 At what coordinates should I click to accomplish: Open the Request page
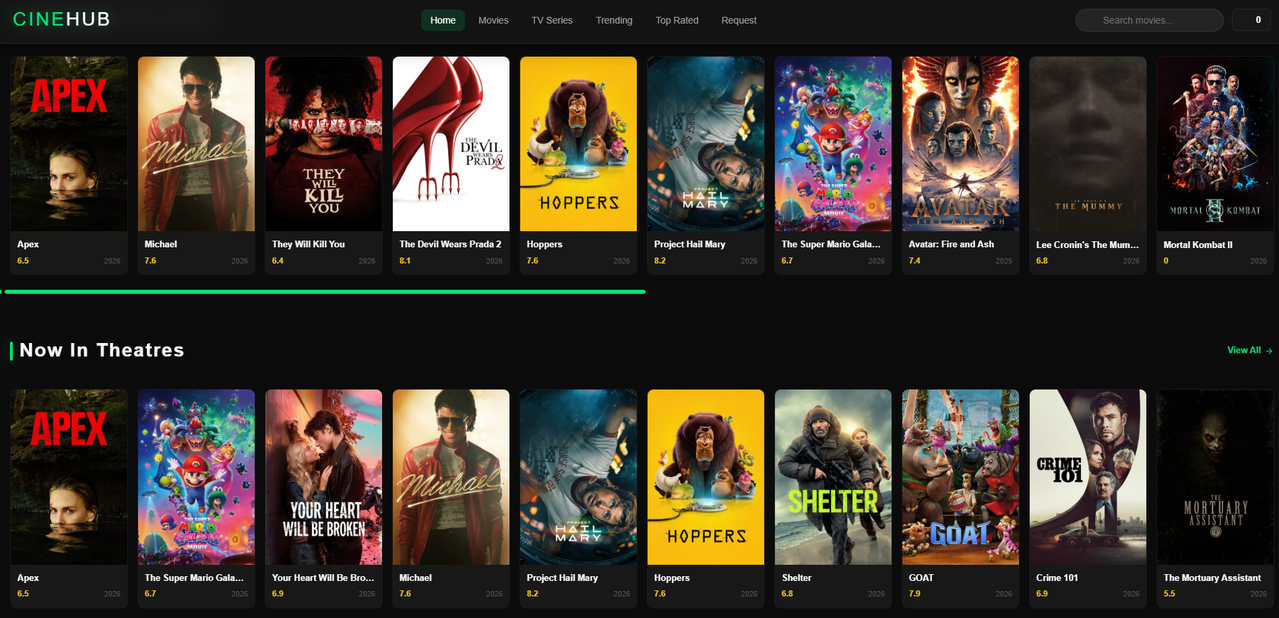point(739,20)
